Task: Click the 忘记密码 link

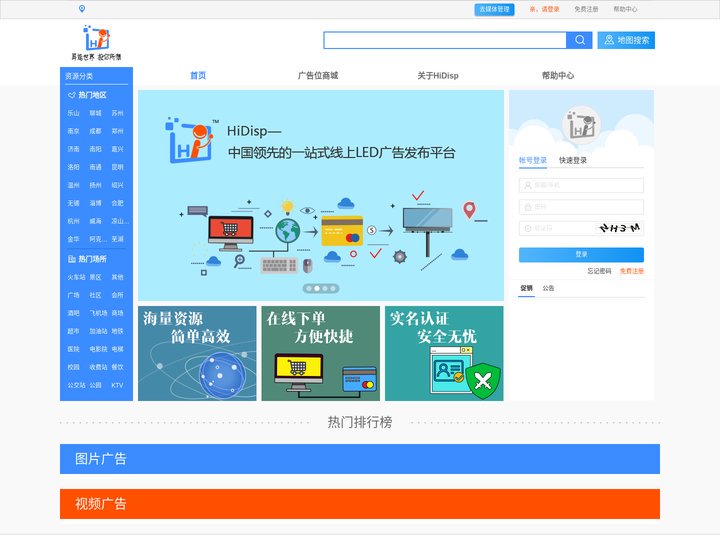Action: tap(599, 271)
